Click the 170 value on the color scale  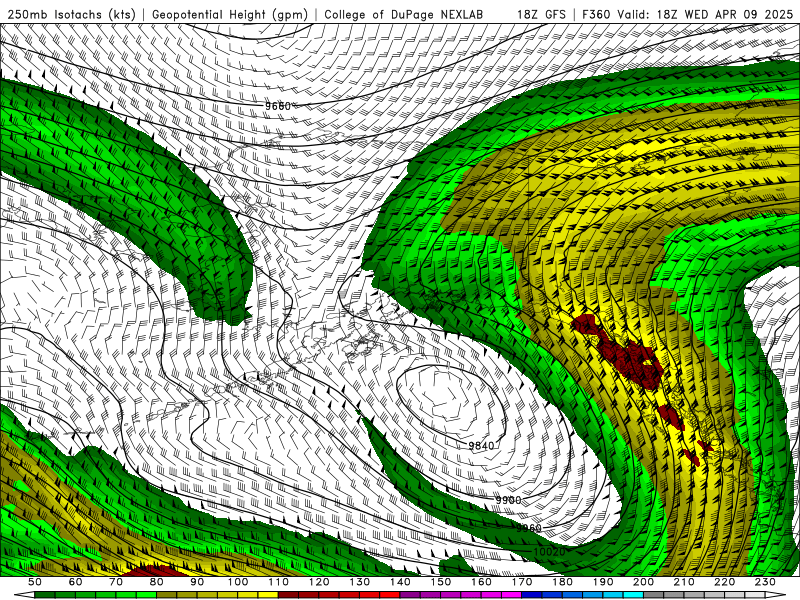click(x=522, y=582)
